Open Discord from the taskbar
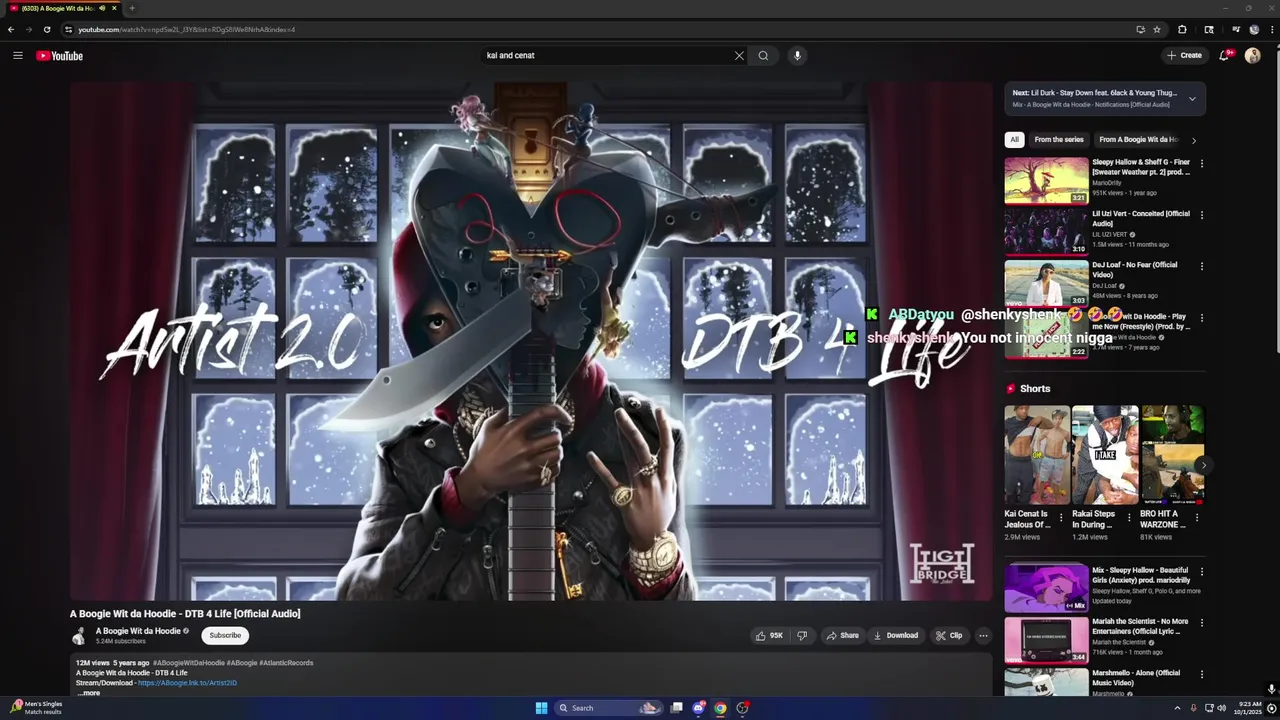 (698, 708)
